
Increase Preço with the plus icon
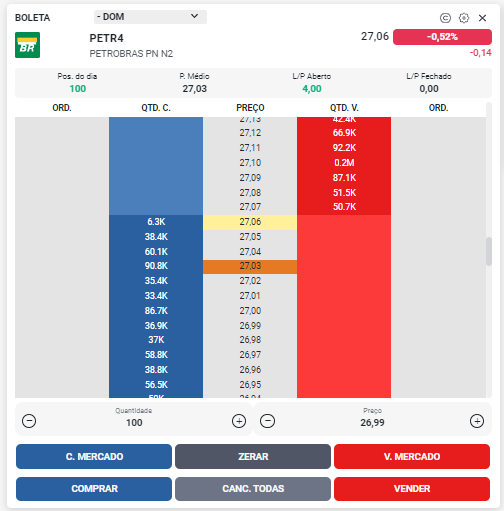tap(477, 421)
